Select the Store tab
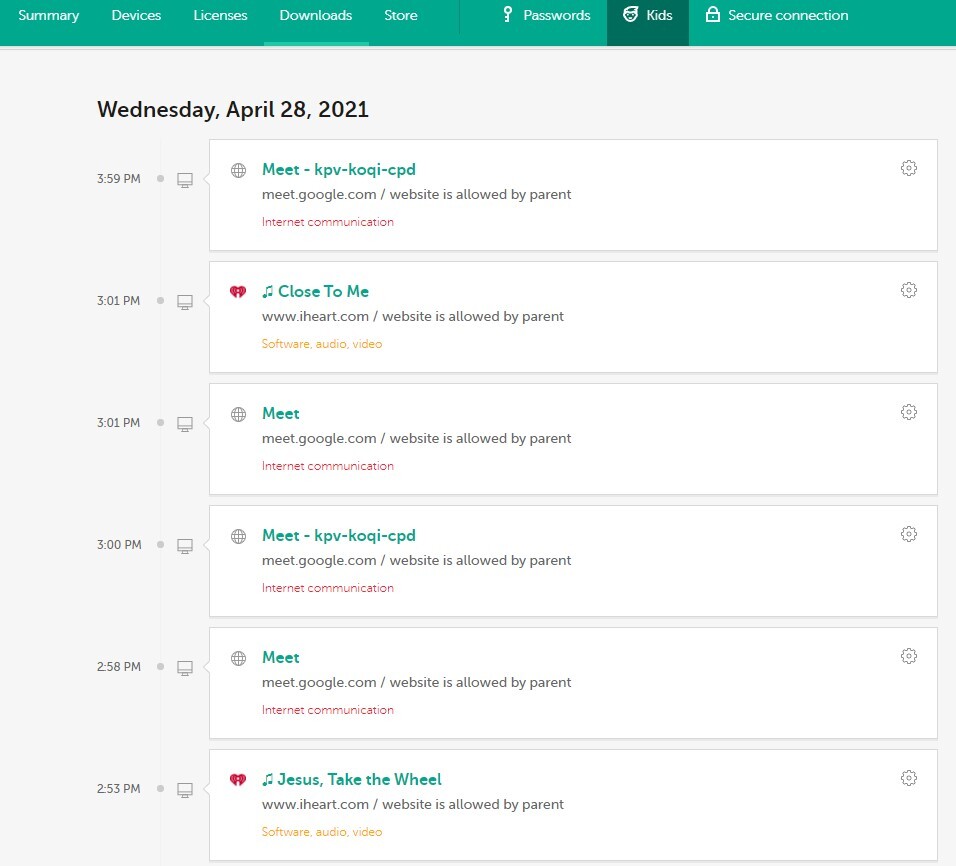Screen dimensions: 956x866 tap(401, 15)
